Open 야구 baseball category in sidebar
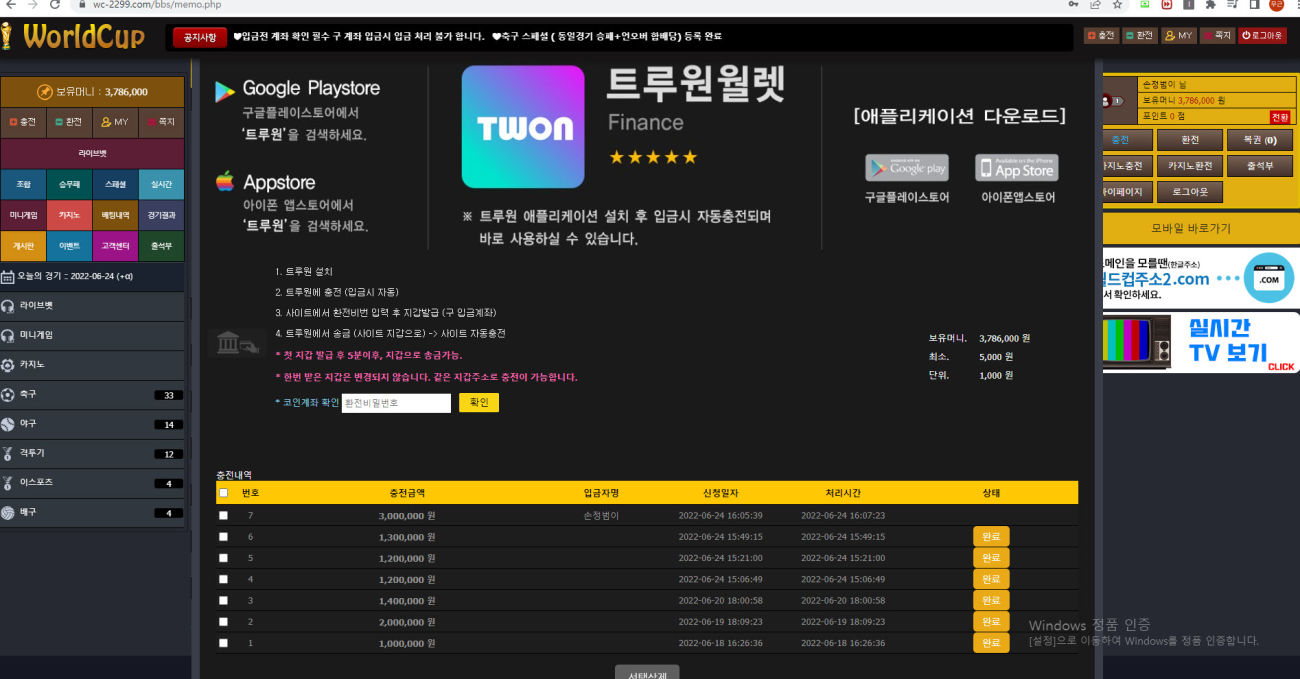The height and width of the screenshot is (679, 1300). pyautogui.click(x=92, y=424)
